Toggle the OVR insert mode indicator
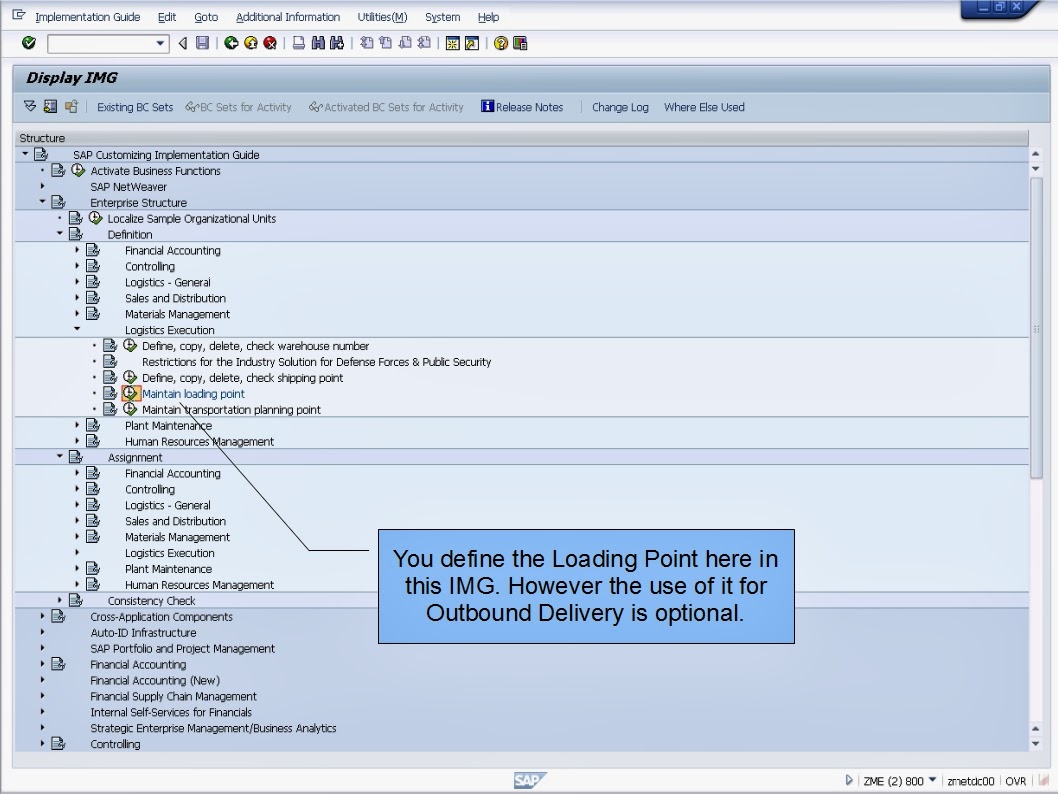1058x794 pixels. (1015, 781)
